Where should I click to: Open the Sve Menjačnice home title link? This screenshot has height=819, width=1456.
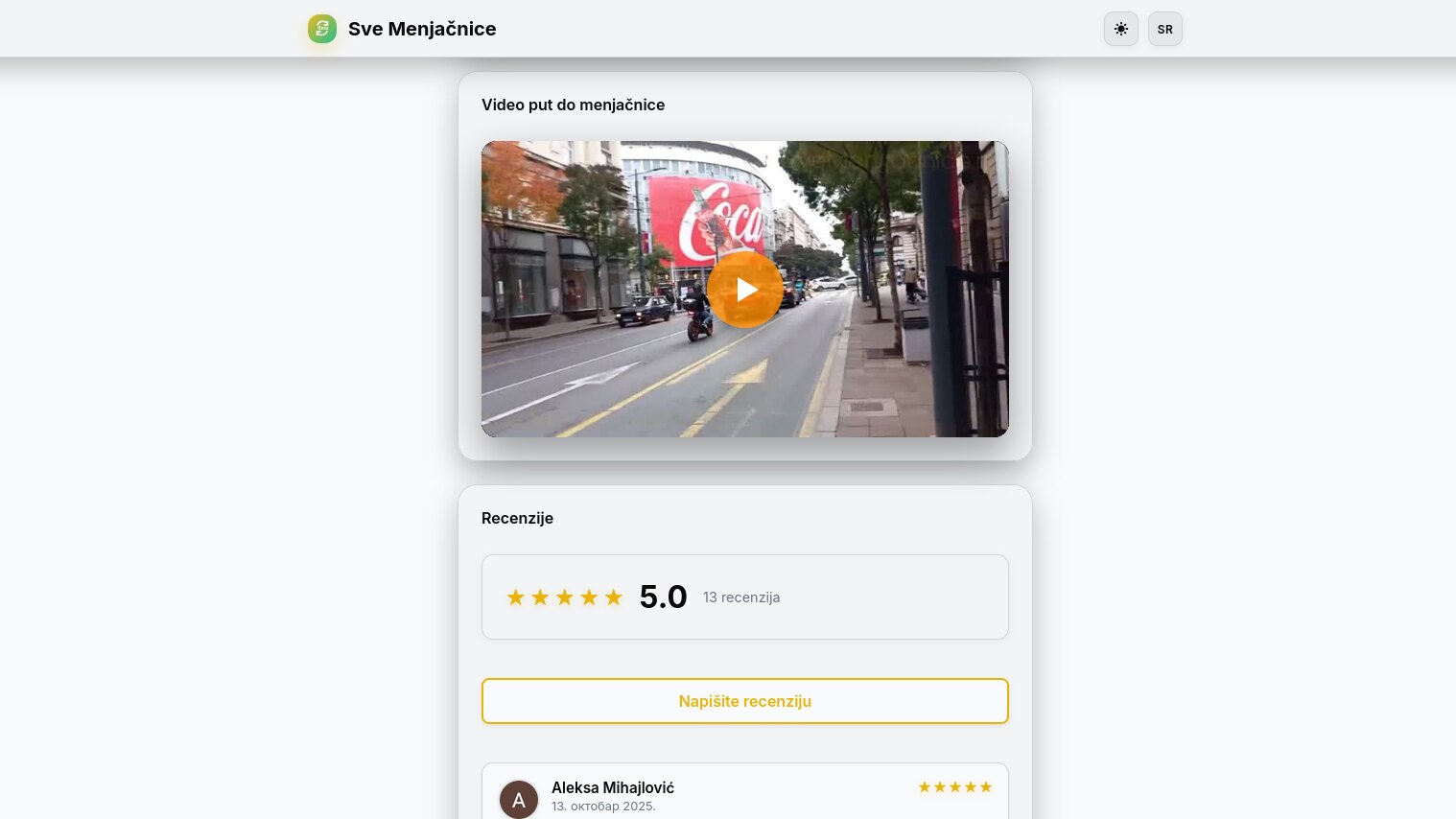pos(422,29)
